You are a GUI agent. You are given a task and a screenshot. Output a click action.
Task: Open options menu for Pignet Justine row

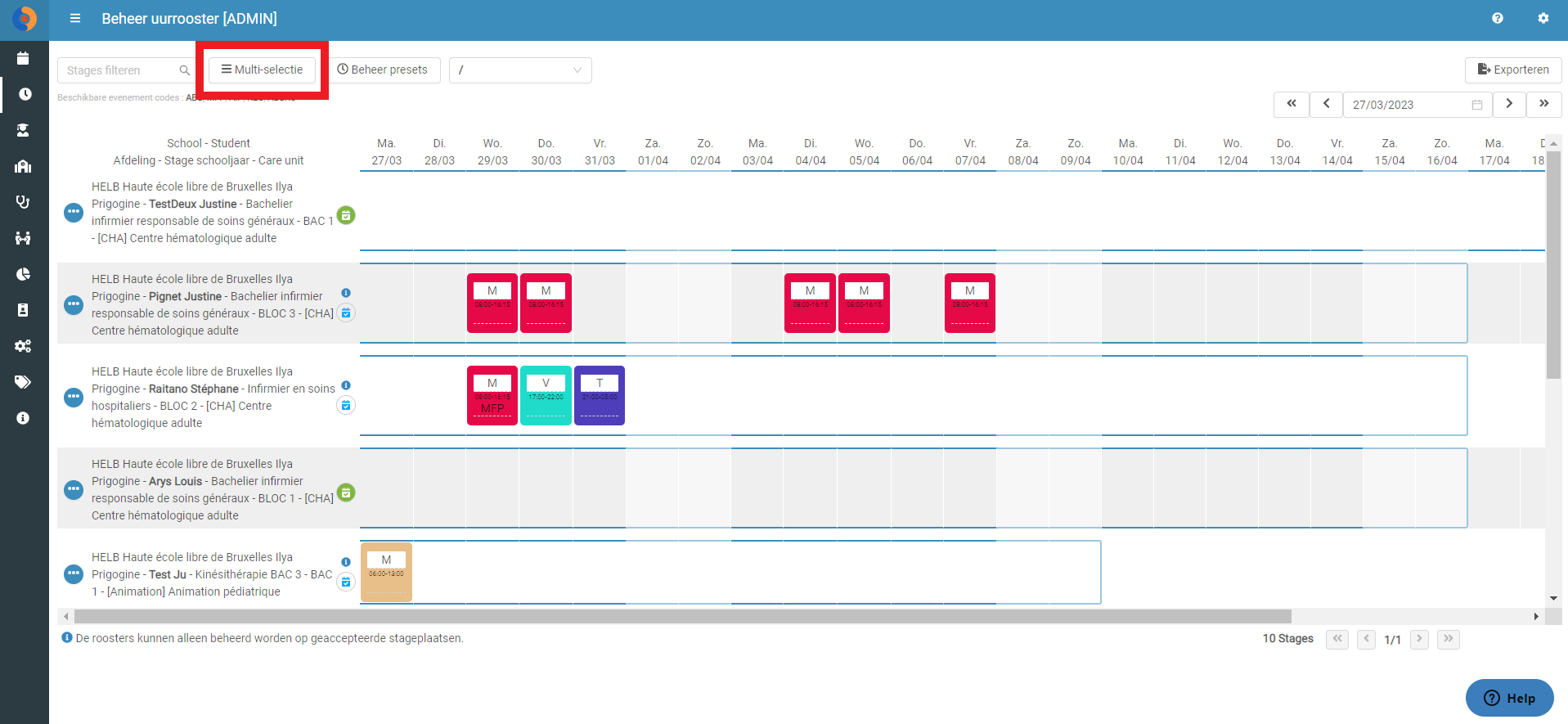[74, 305]
